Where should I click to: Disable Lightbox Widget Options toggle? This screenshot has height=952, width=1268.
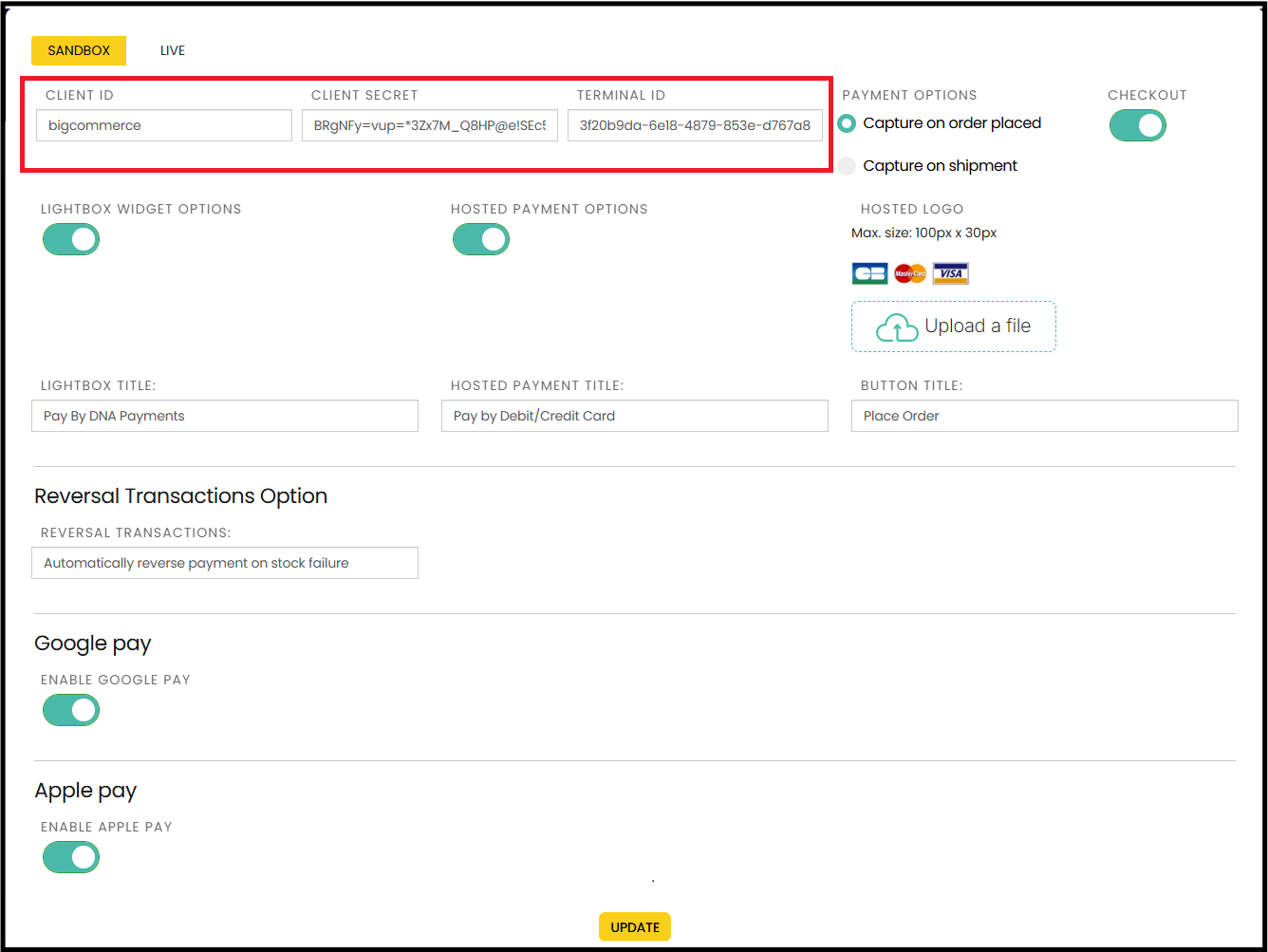pos(71,239)
